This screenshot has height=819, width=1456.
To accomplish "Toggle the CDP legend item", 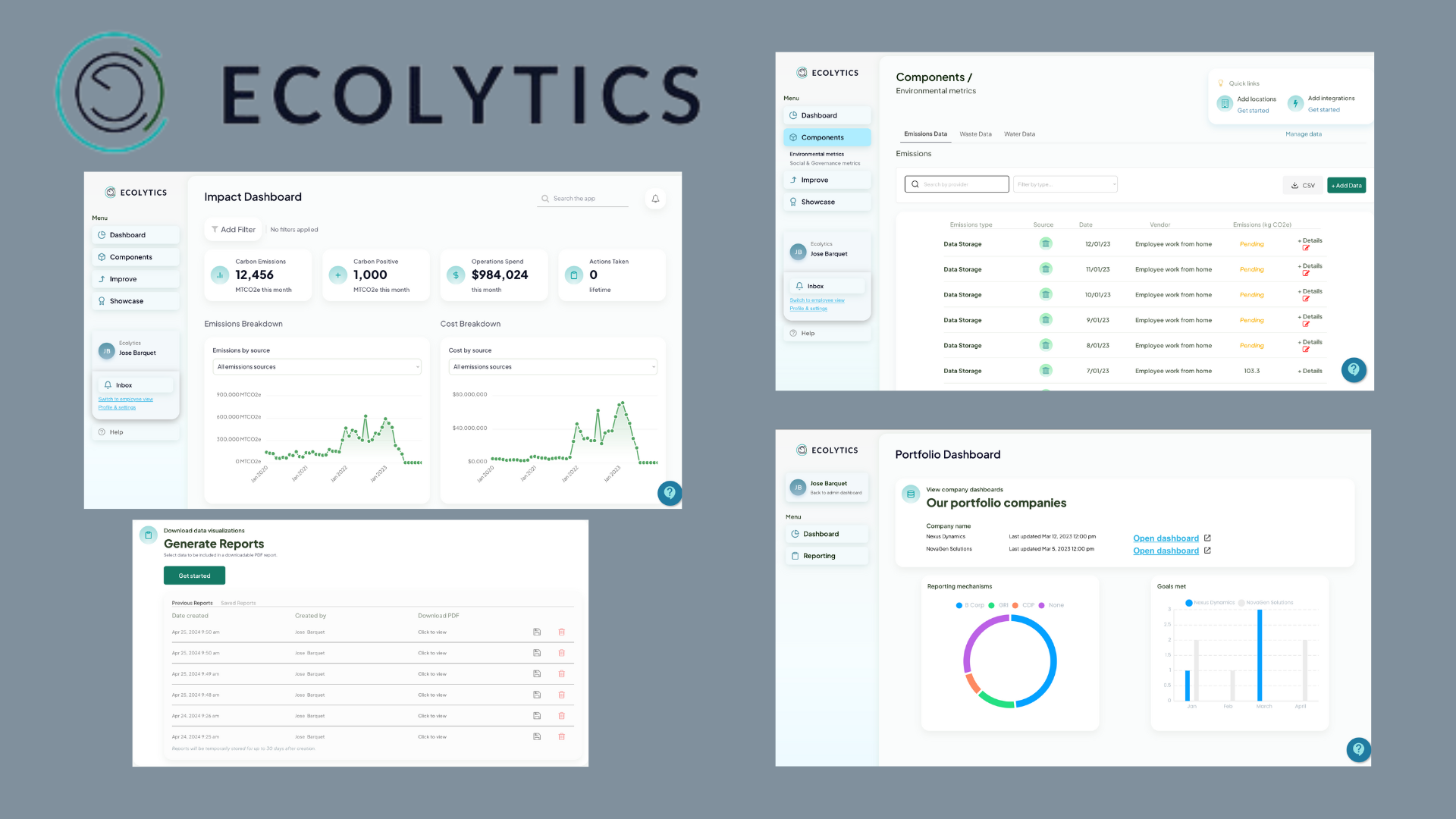I will pos(1023,605).
